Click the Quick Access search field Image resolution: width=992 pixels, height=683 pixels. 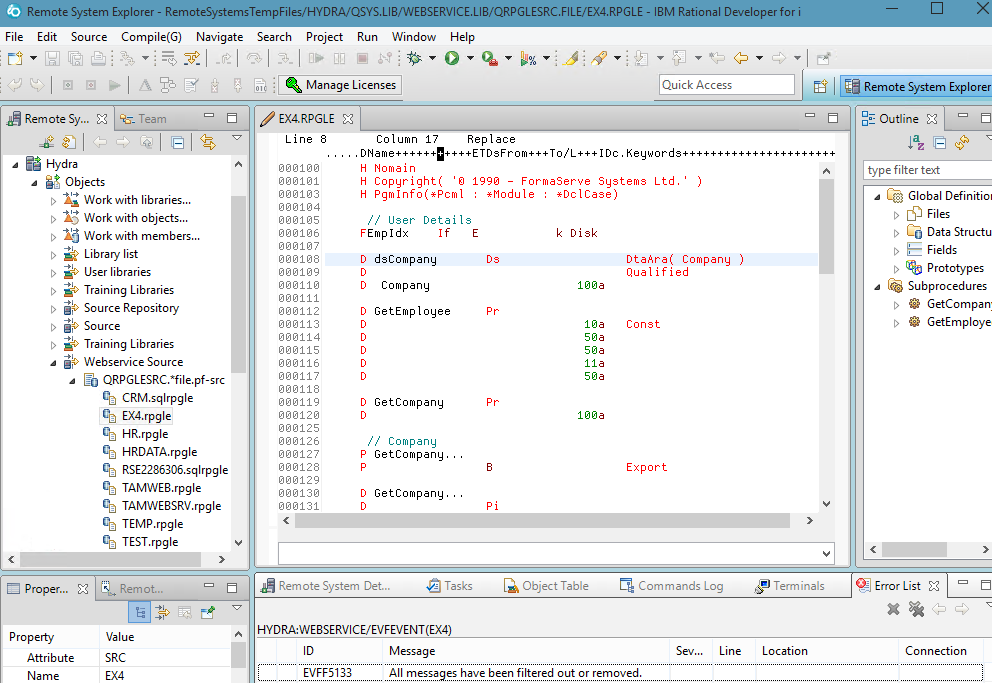(727, 85)
